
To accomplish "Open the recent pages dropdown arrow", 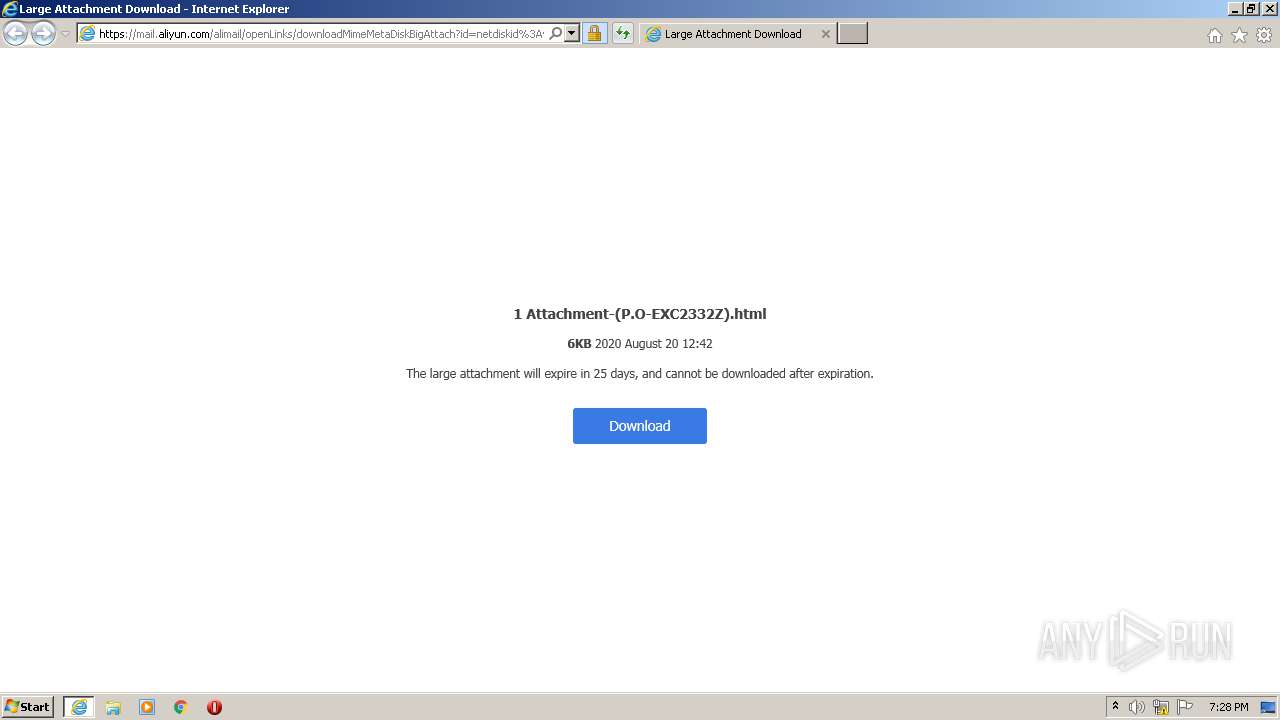I will (x=65, y=34).
